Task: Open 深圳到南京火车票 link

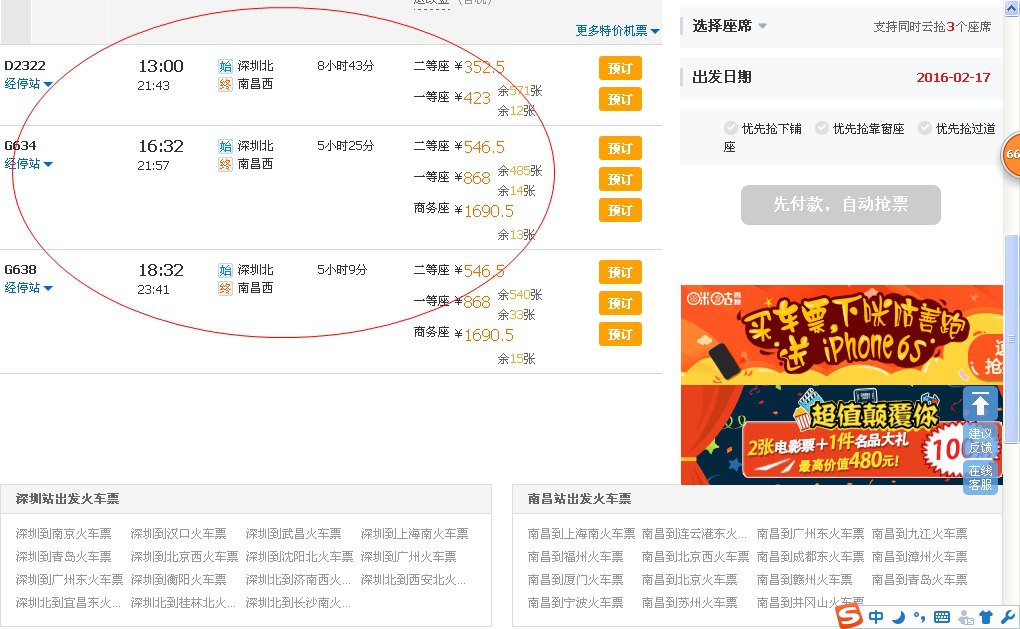Action: [64, 534]
